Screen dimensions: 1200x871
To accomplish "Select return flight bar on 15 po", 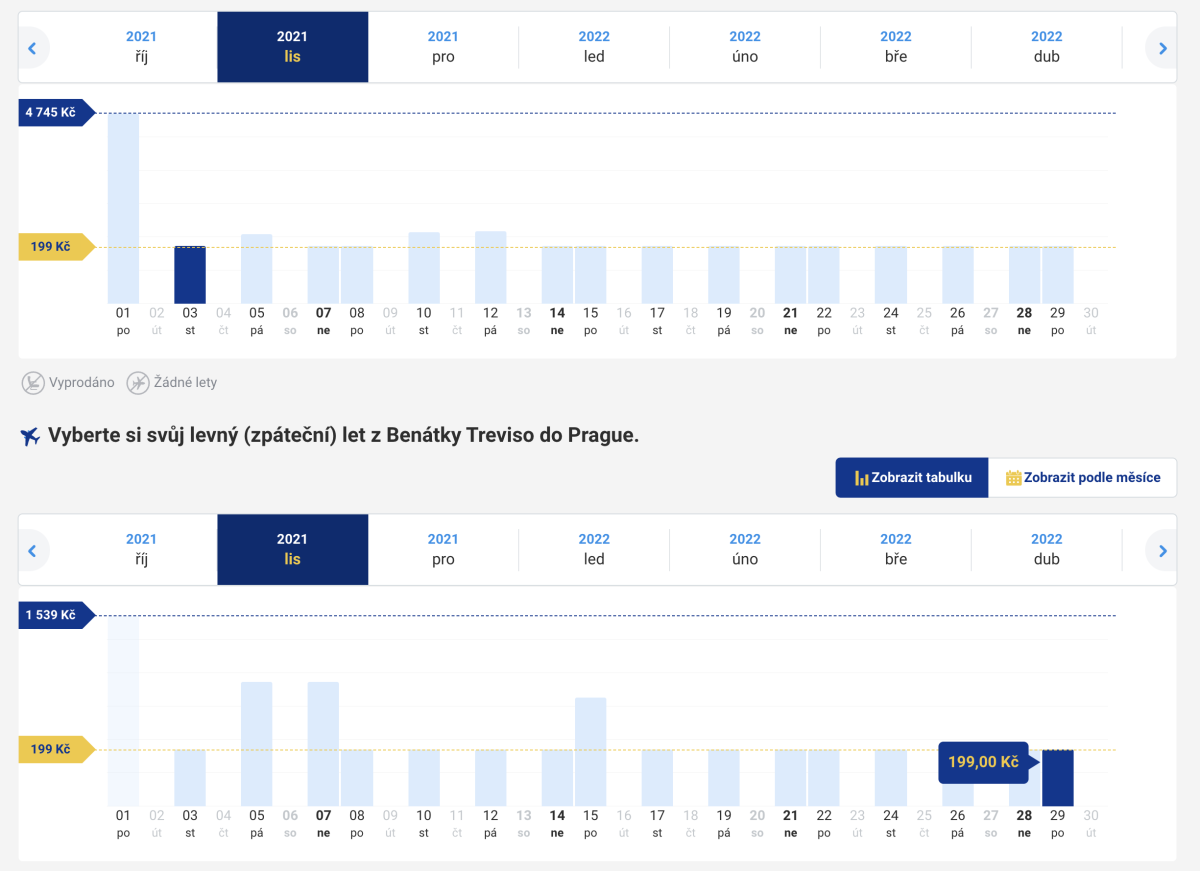I will coord(590,751).
